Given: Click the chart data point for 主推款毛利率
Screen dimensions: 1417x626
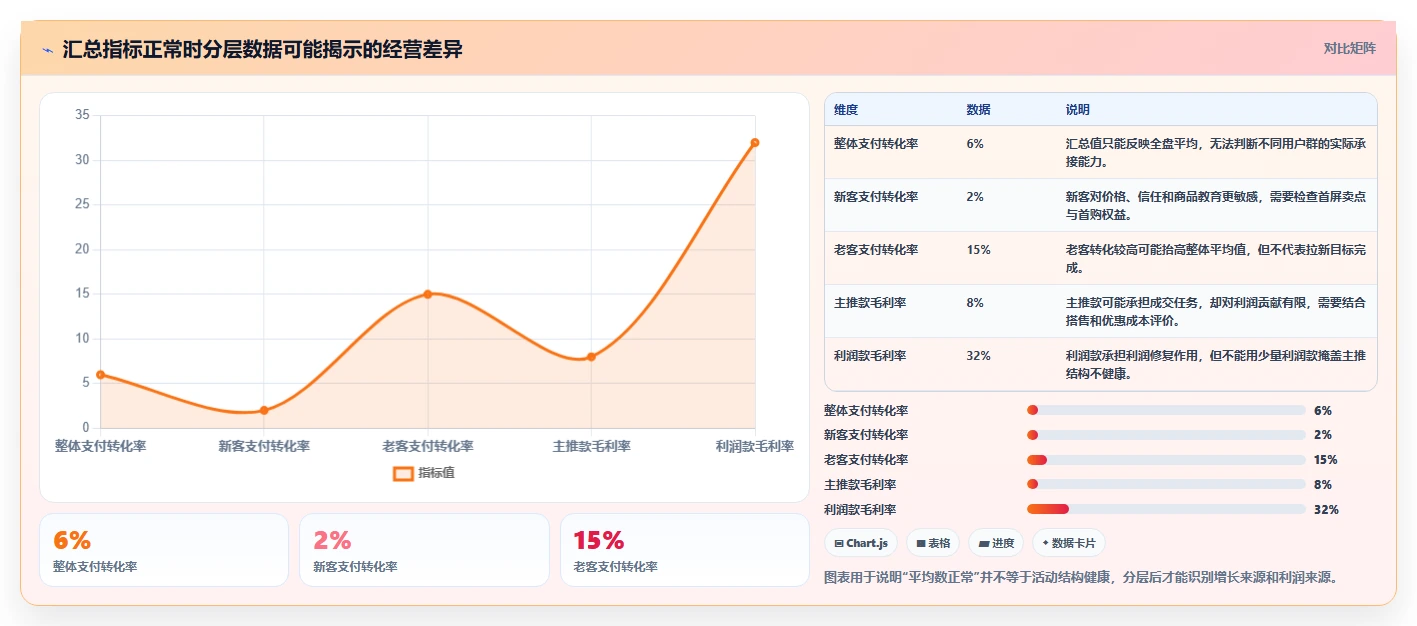Looking at the screenshot, I should pyautogui.click(x=591, y=357).
